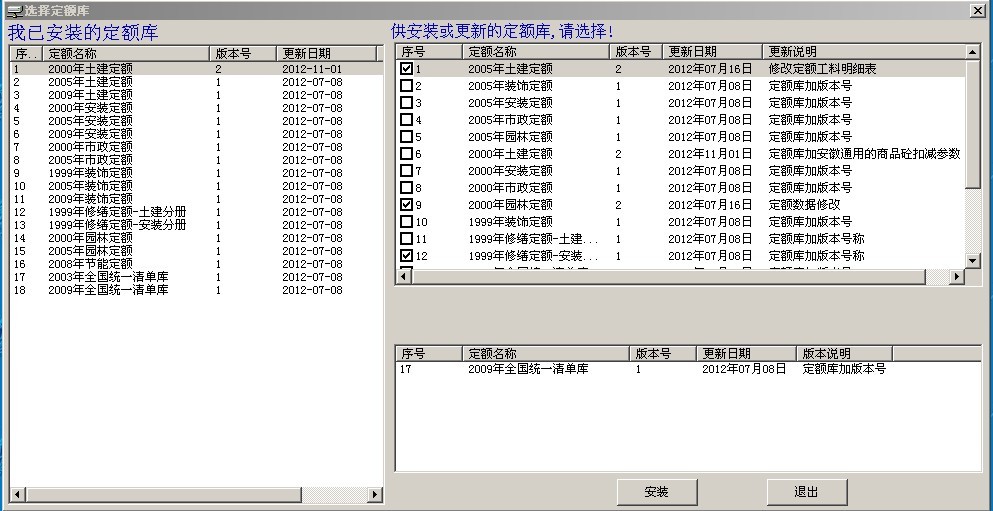Click right arrow of the installed list's horizontal scrollbar
The image size is (993, 511).
tap(375, 494)
